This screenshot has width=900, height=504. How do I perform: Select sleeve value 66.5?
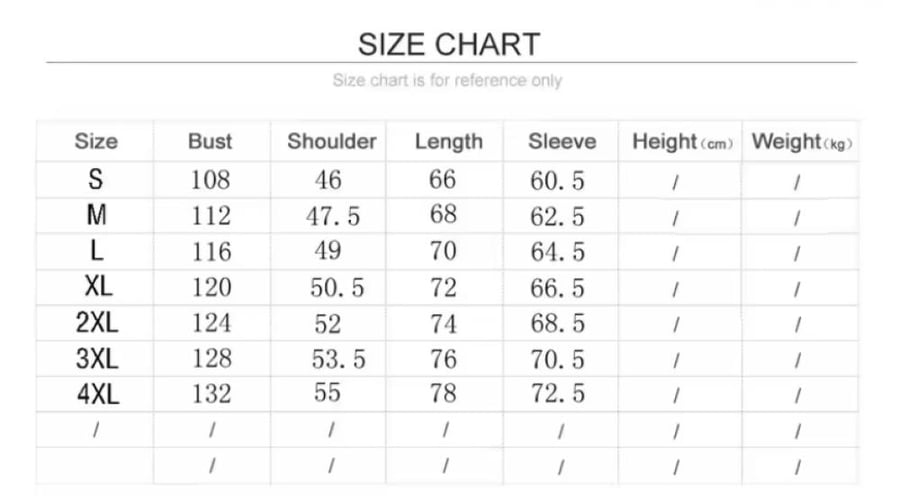click(557, 288)
